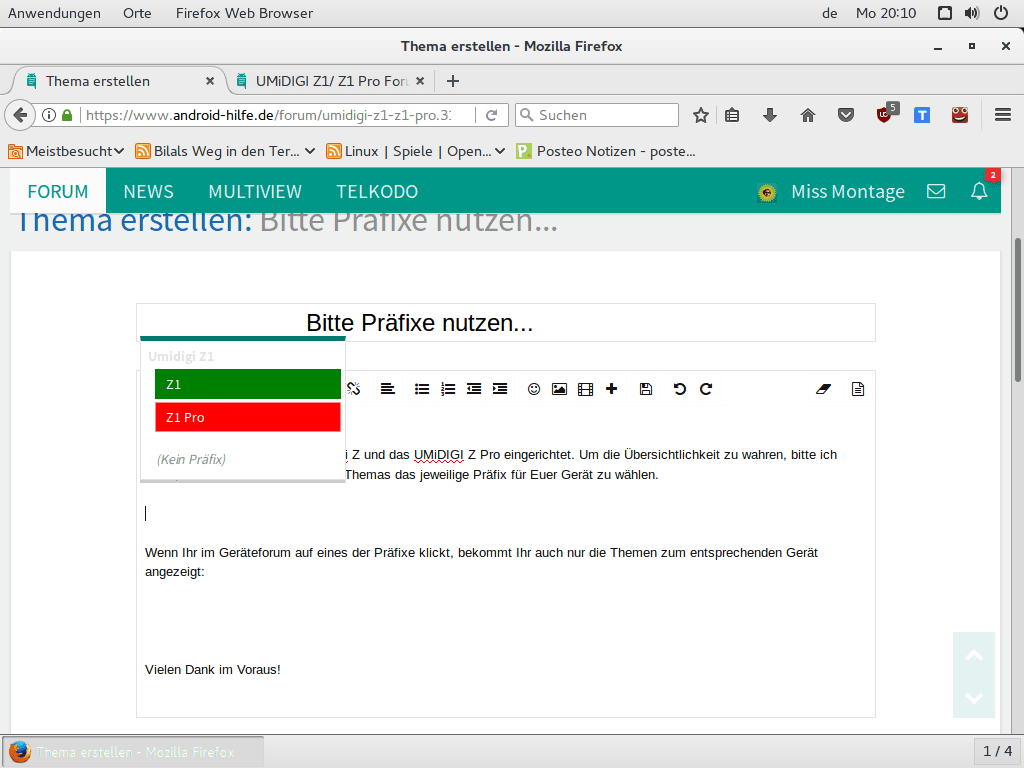Close the Thema erstellen browser tab
Viewport: 1024px width, 768px height.
pyautogui.click(x=210, y=81)
